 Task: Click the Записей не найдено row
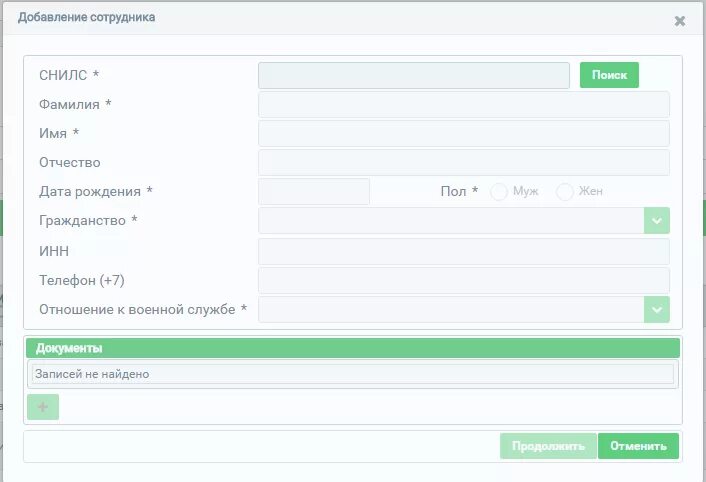tap(353, 374)
